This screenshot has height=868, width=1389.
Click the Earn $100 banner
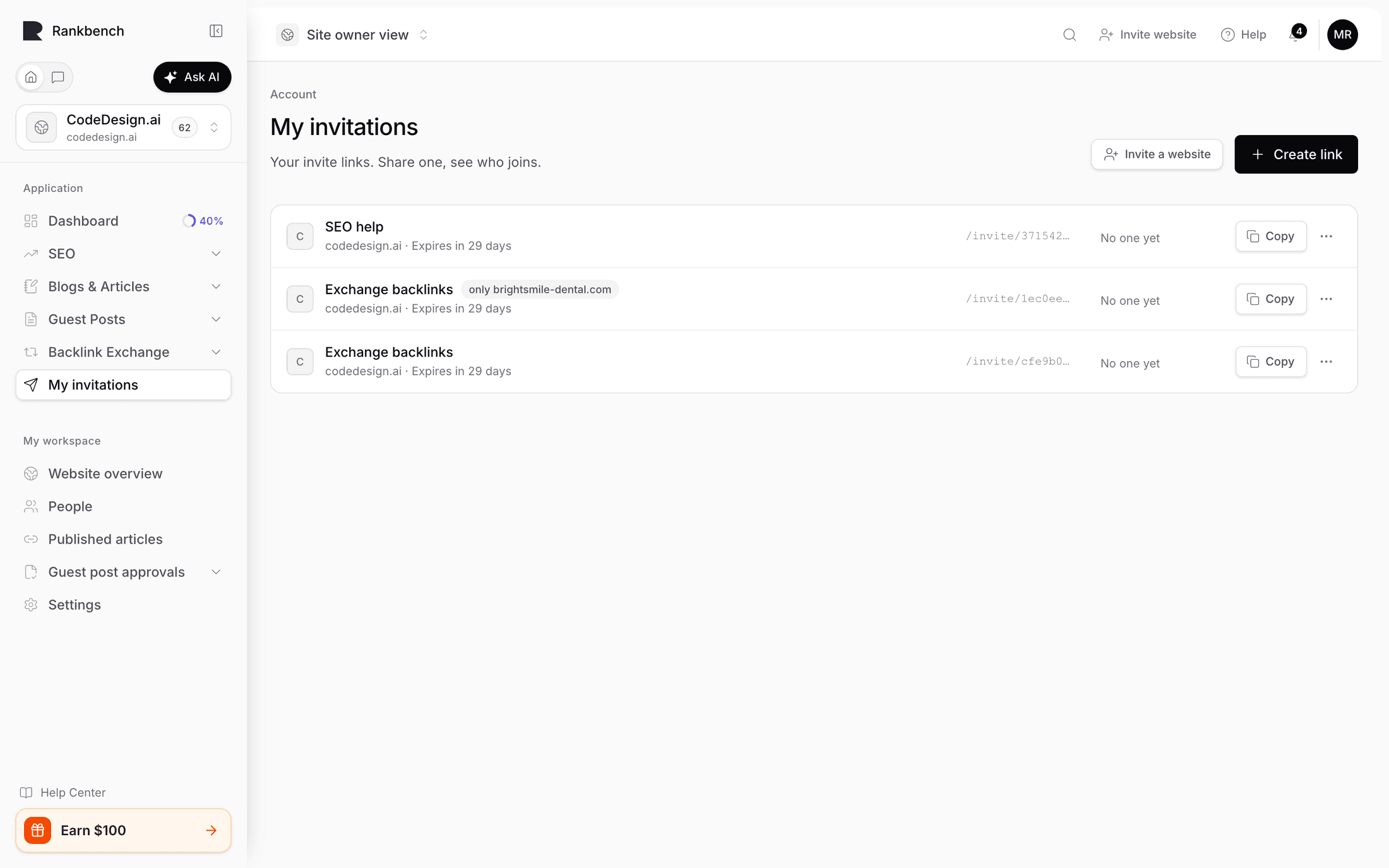coord(123,830)
